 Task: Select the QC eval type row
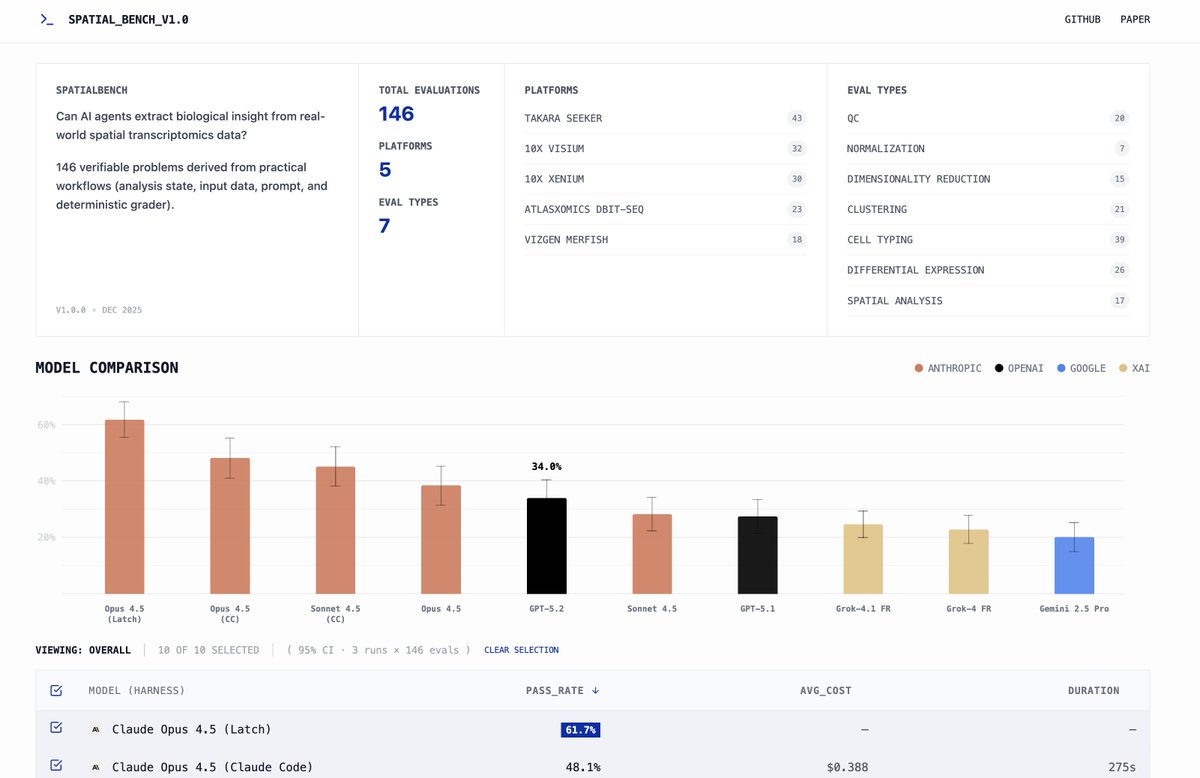(x=988, y=118)
